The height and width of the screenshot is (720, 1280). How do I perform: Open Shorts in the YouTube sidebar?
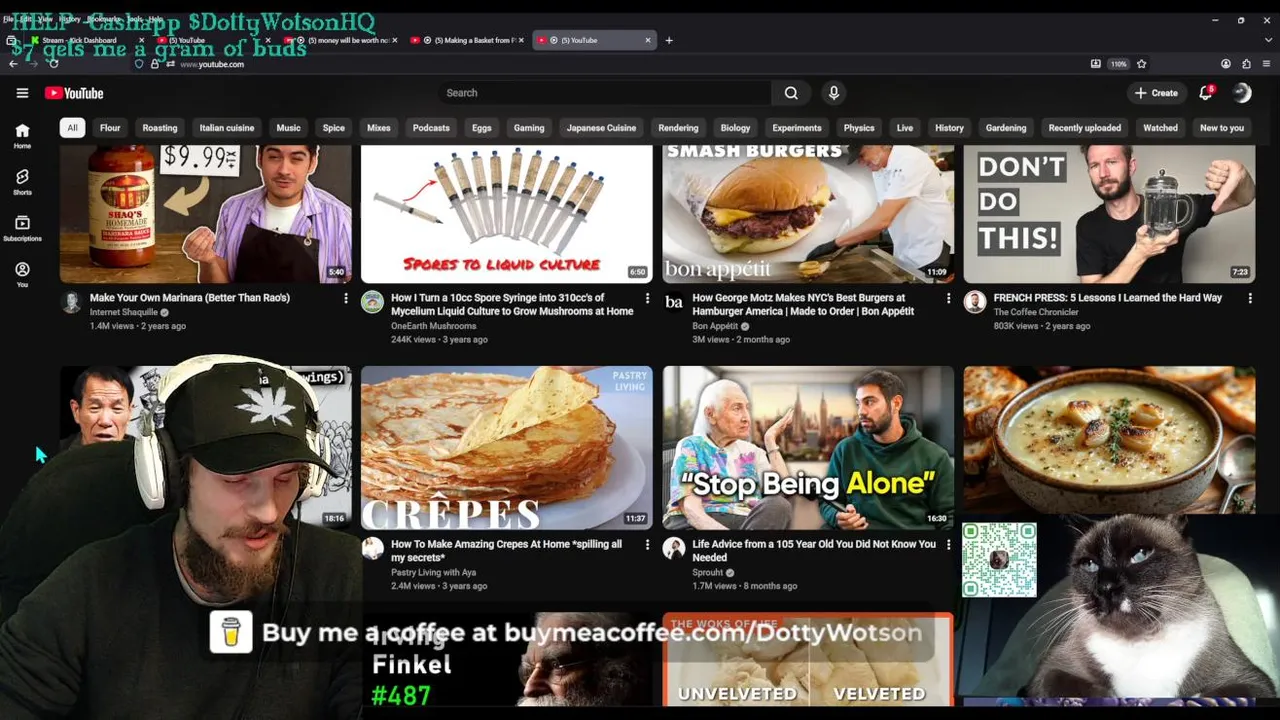pyautogui.click(x=22, y=182)
